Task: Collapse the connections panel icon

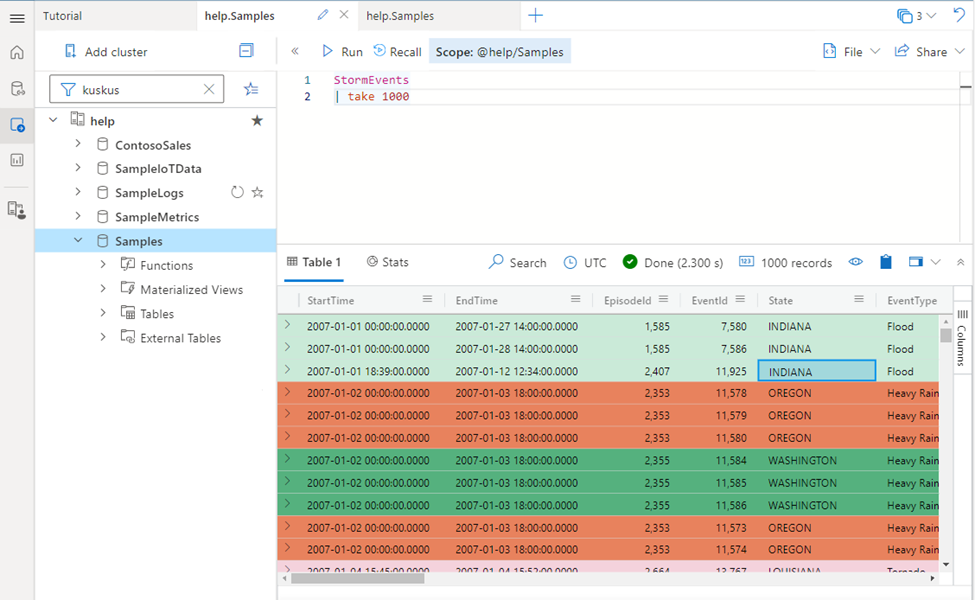Action: [x=246, y=51]
